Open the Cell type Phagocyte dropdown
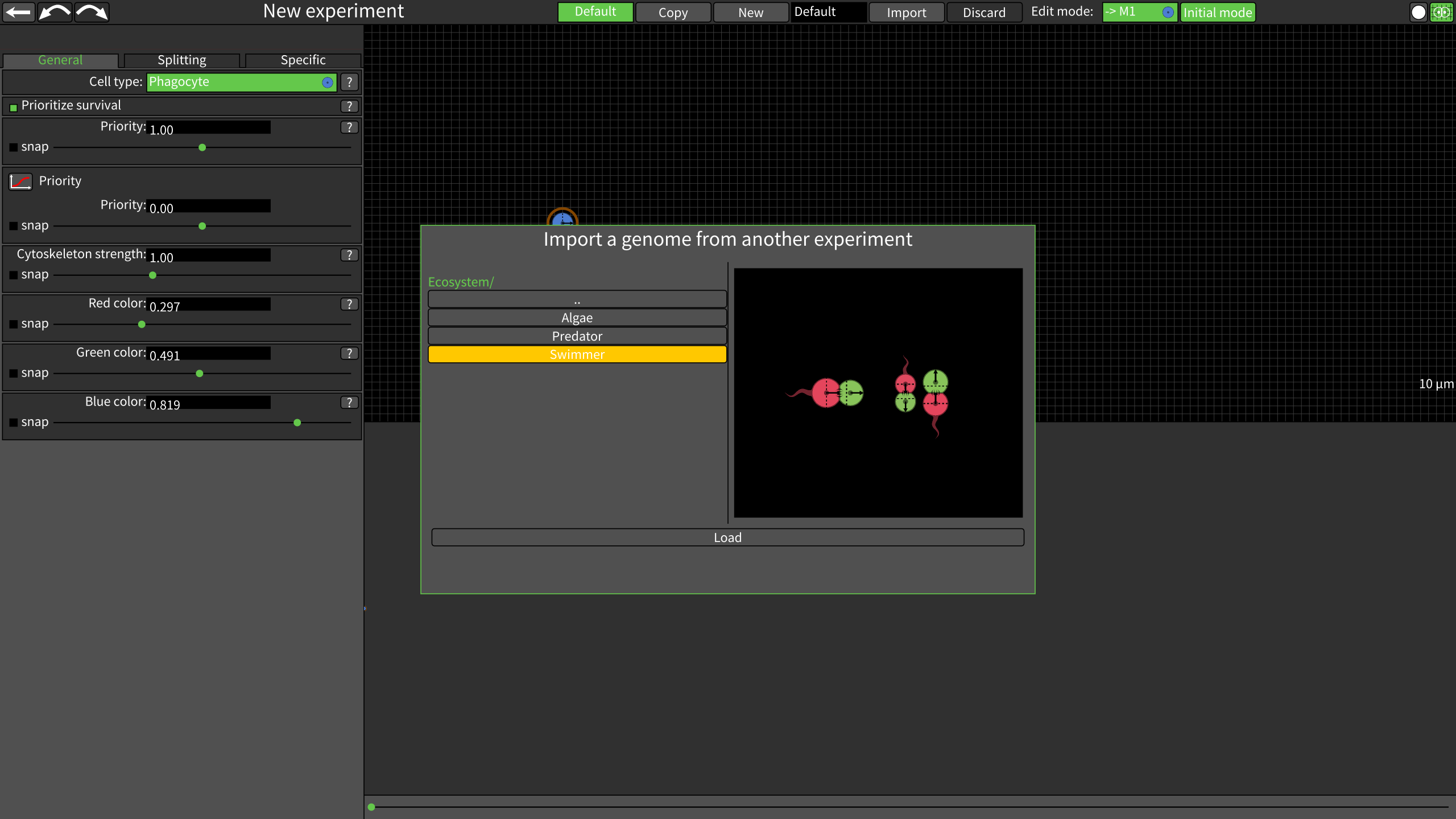The image size is (1456, 819). click(242, 82)
